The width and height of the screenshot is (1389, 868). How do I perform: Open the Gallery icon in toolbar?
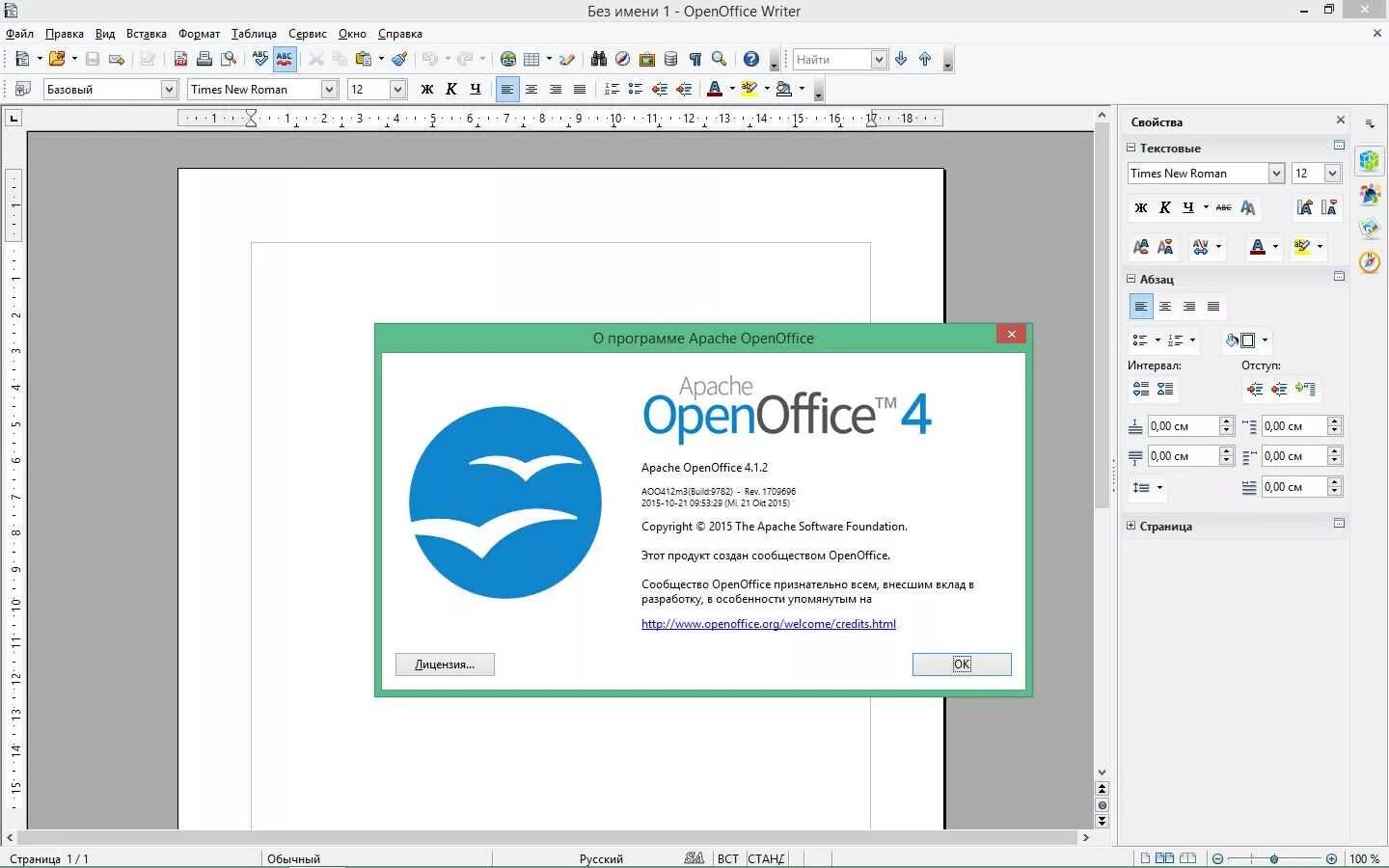pos(647,59)
